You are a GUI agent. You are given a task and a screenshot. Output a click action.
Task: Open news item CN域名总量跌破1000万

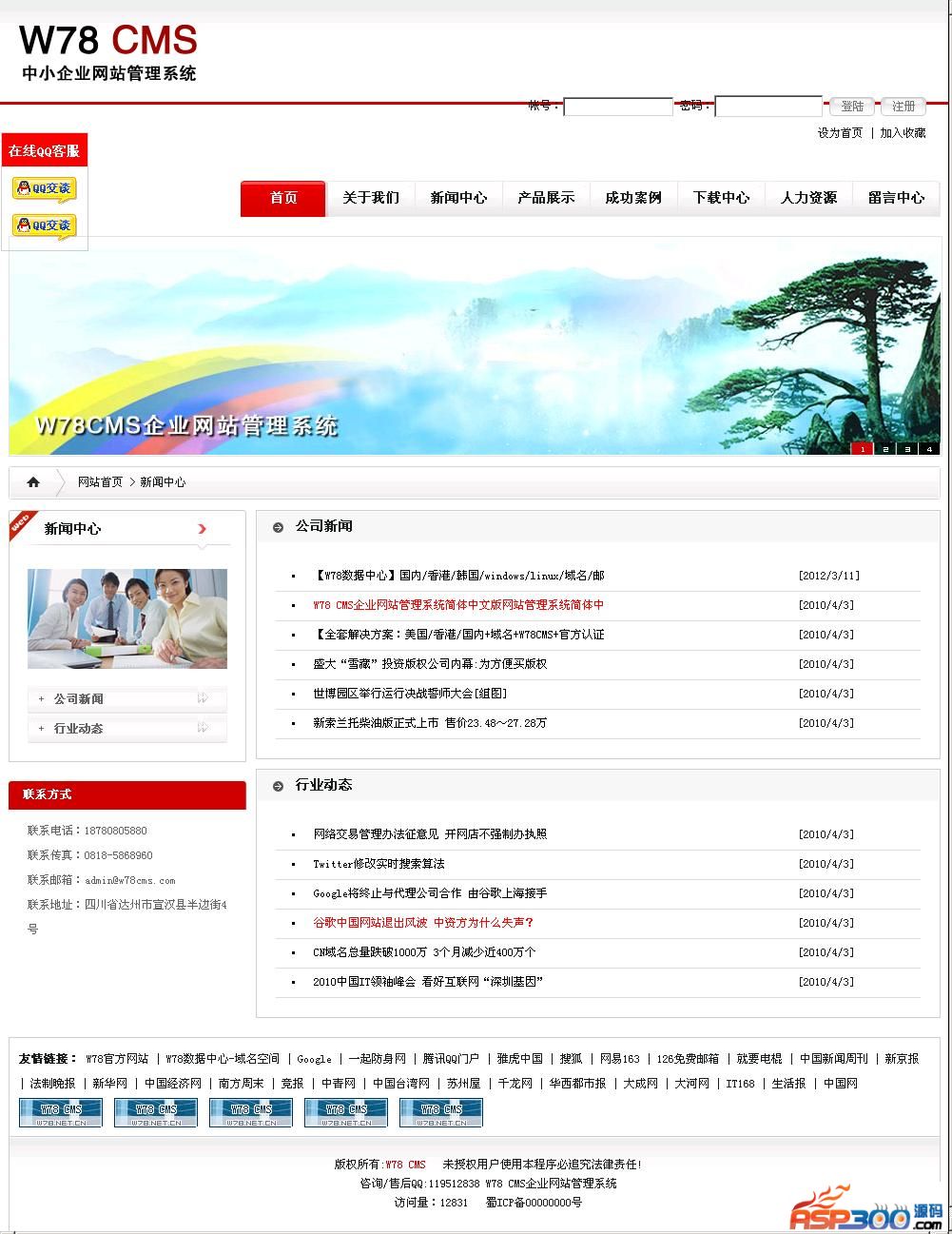click(424, 952)
